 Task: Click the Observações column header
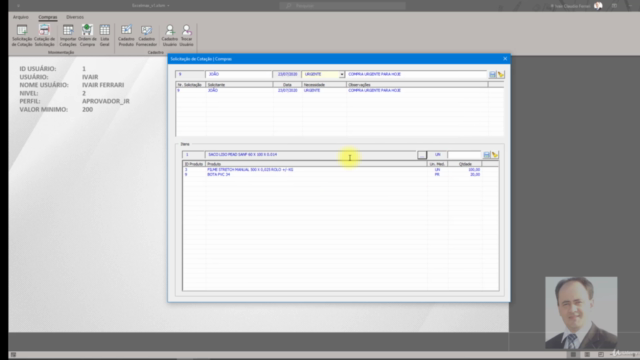tap(417, 84)
